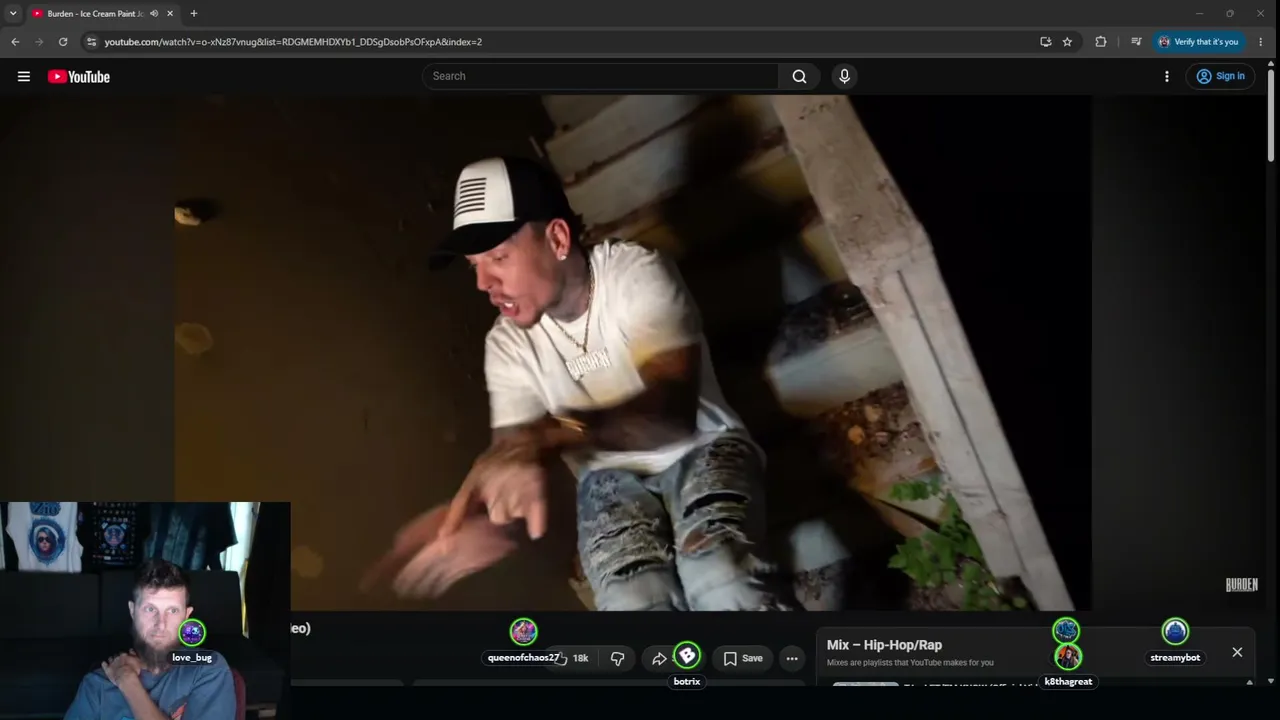1280x720 pixels.
Task: Share this video
Action: click(659, 658)
